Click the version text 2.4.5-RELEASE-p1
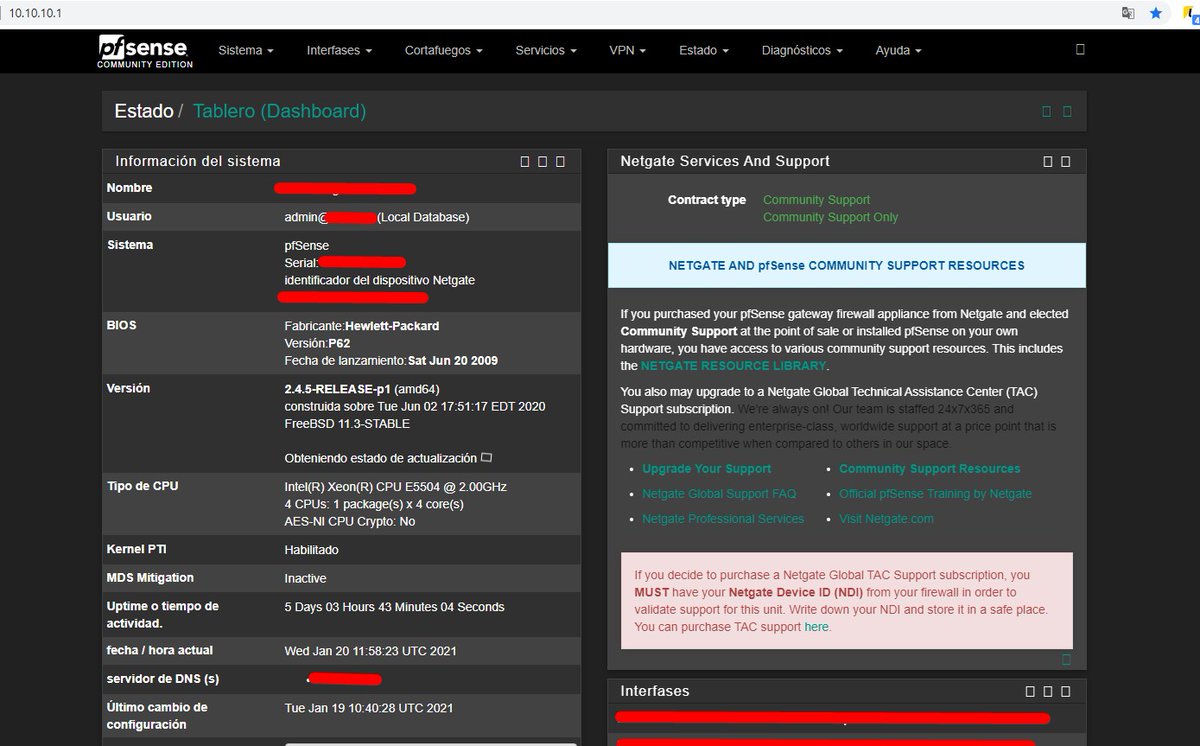 336,388
